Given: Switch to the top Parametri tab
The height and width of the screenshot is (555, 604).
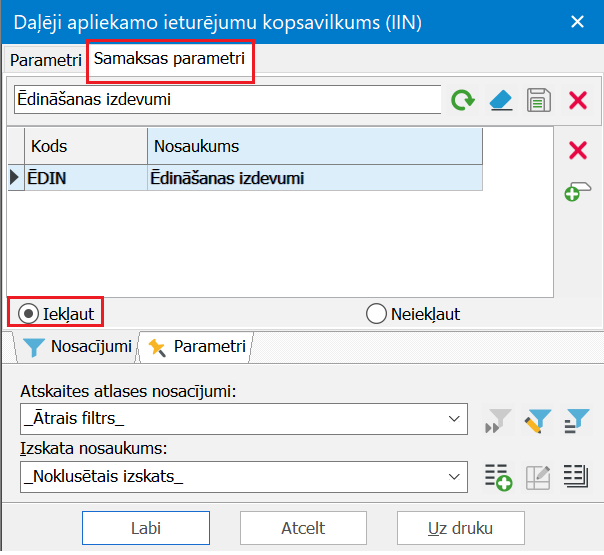Looking at the screenshot, I should pyautogui.click(x=45, y=60).
